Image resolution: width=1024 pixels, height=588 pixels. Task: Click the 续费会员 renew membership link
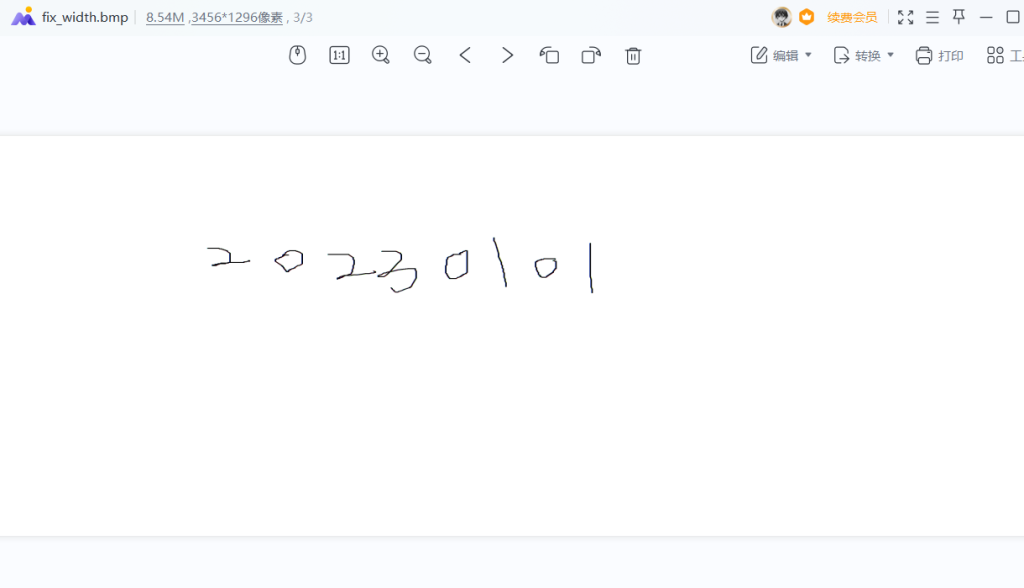pyautogui.click(x=852, y=17)
